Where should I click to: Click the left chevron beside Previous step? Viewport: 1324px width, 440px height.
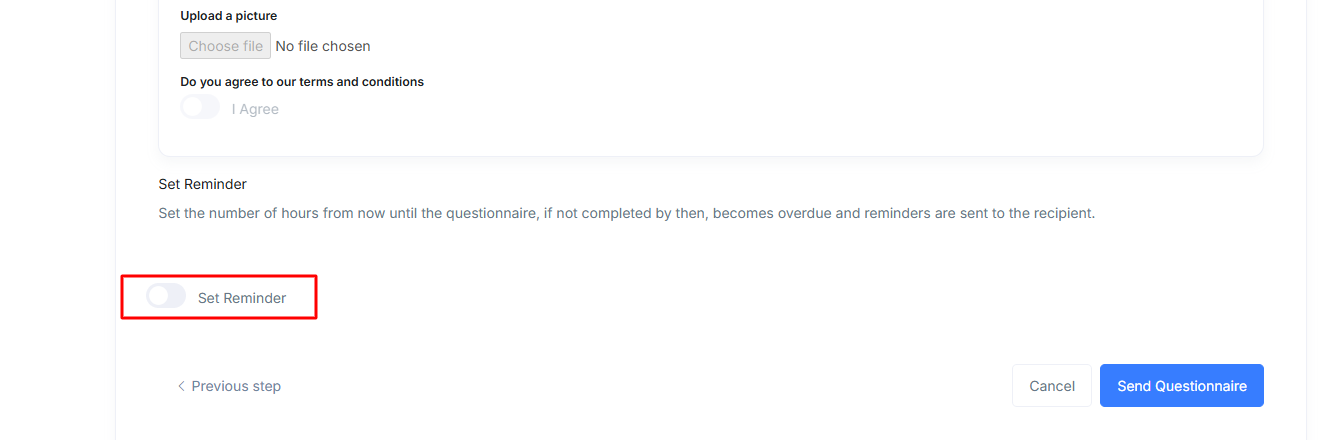tap(181, 386)
